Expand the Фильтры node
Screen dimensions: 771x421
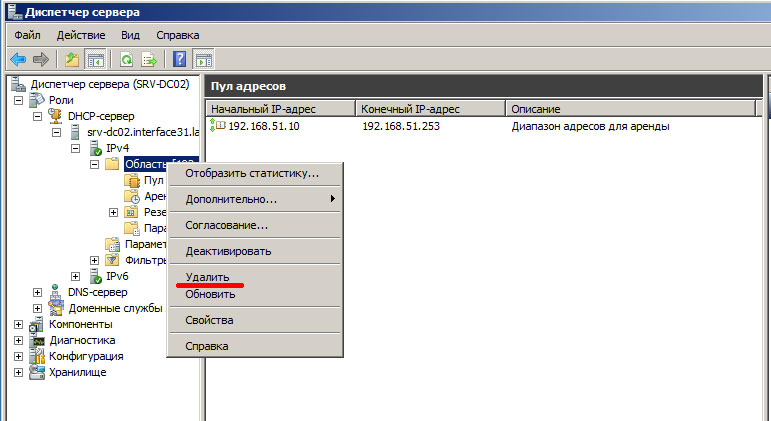(94, 260)
